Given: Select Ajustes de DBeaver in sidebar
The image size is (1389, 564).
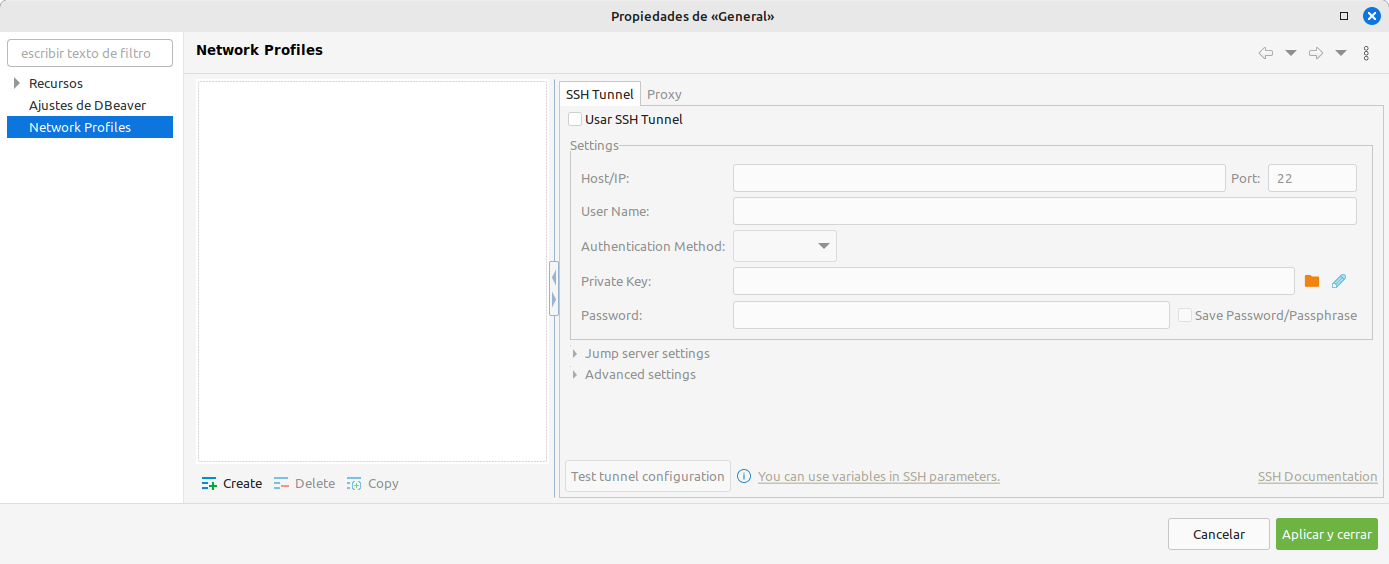Looking at the screenshot, I should click(x=87, y=105).
